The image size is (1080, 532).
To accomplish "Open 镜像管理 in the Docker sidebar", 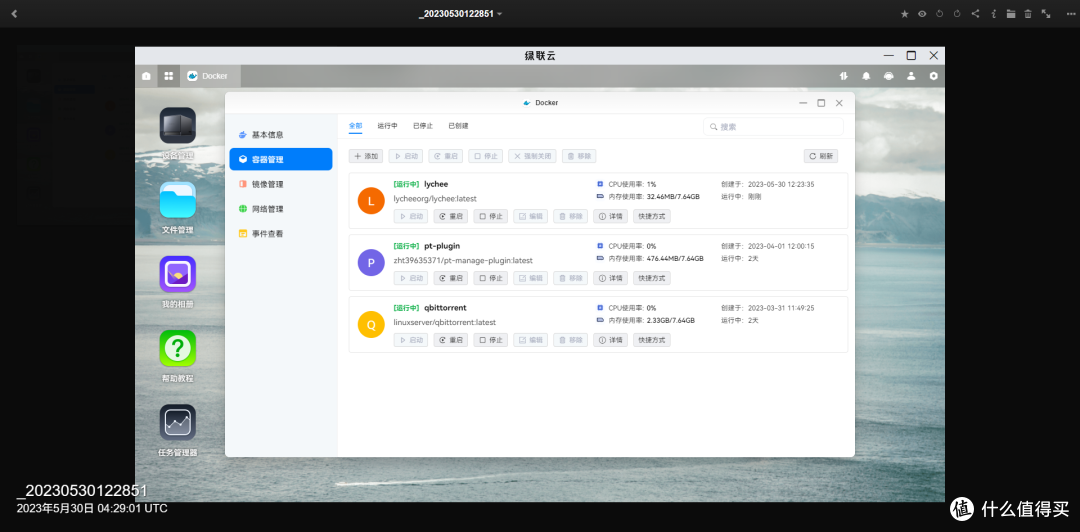I will 281,184.
